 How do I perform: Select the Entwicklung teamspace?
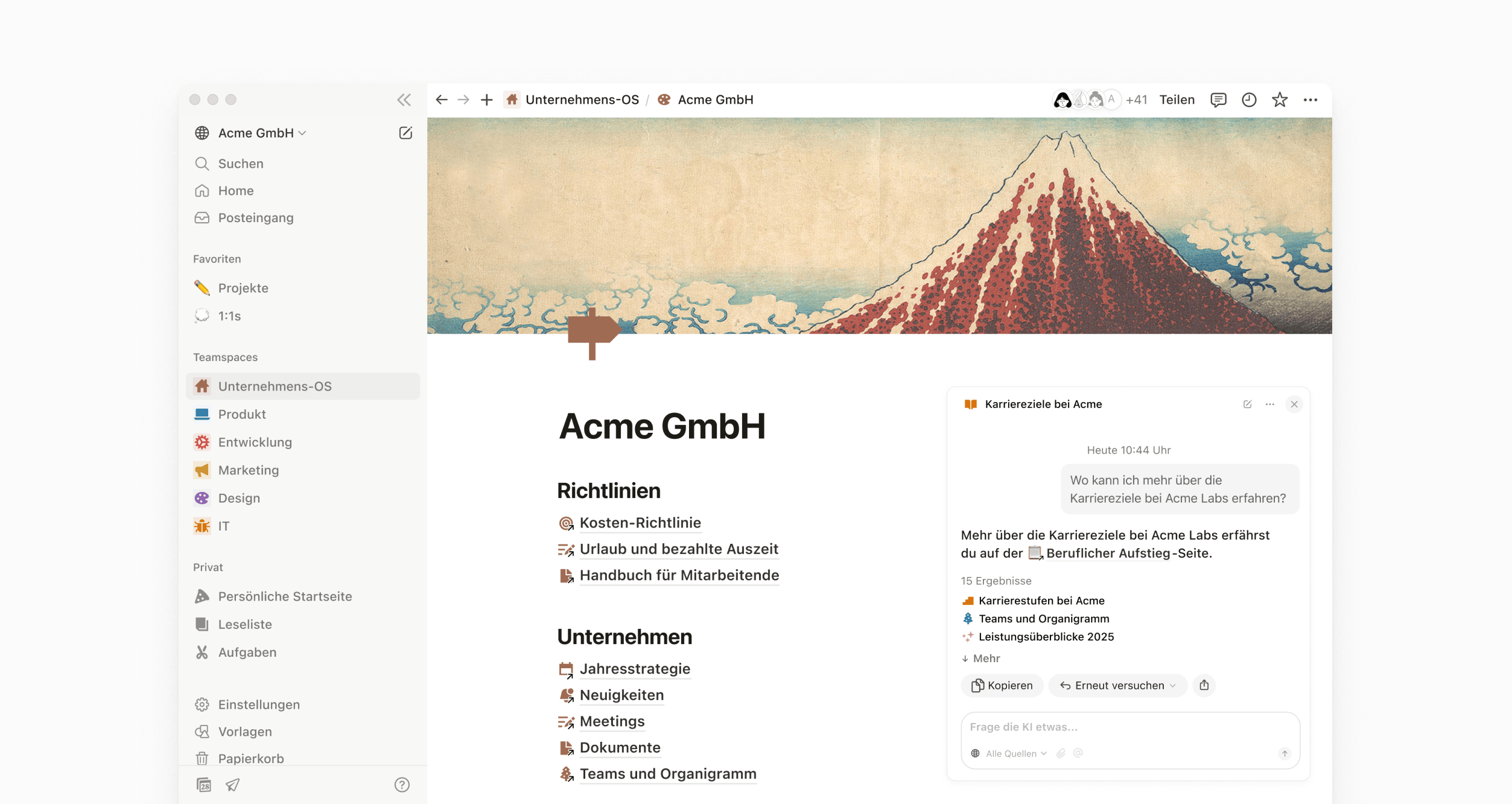303,442
